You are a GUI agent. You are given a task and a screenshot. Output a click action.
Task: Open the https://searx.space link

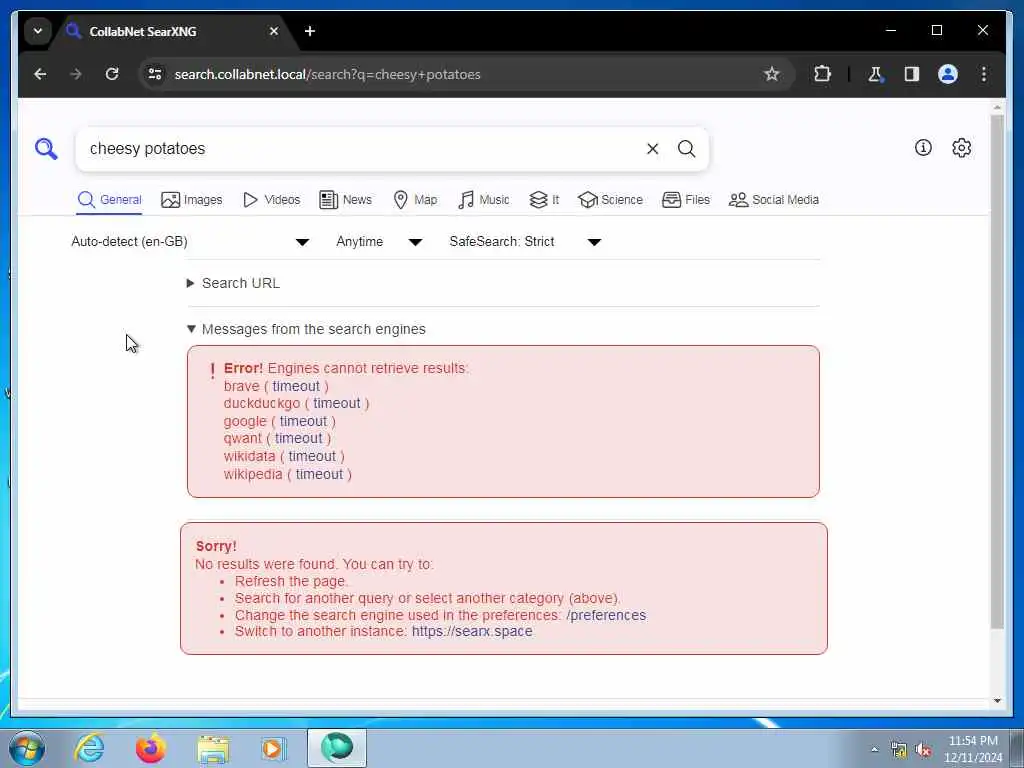(x=472, y=632)
